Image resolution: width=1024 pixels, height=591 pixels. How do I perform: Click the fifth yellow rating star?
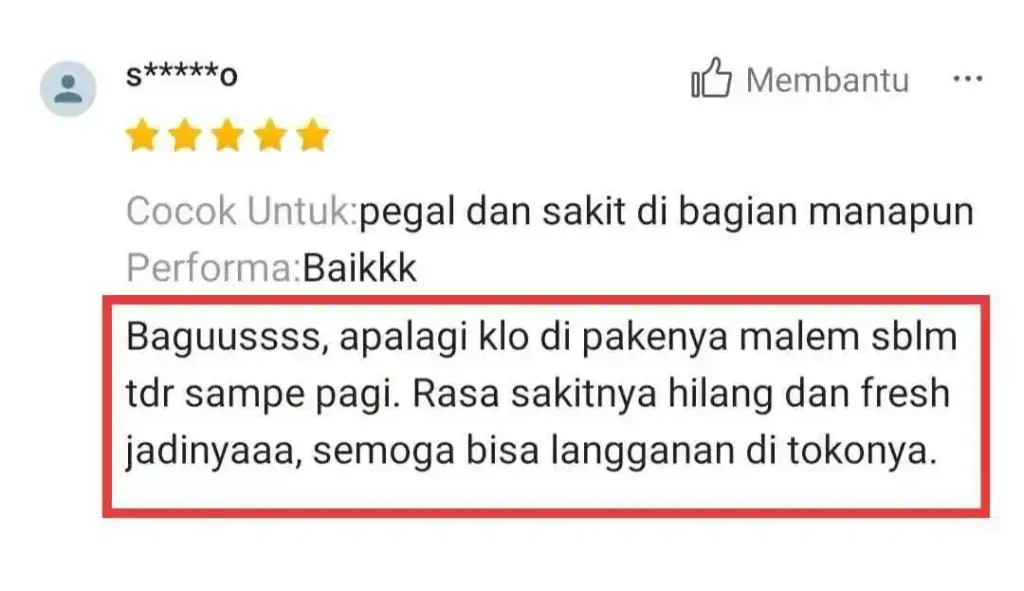(313, 135)
